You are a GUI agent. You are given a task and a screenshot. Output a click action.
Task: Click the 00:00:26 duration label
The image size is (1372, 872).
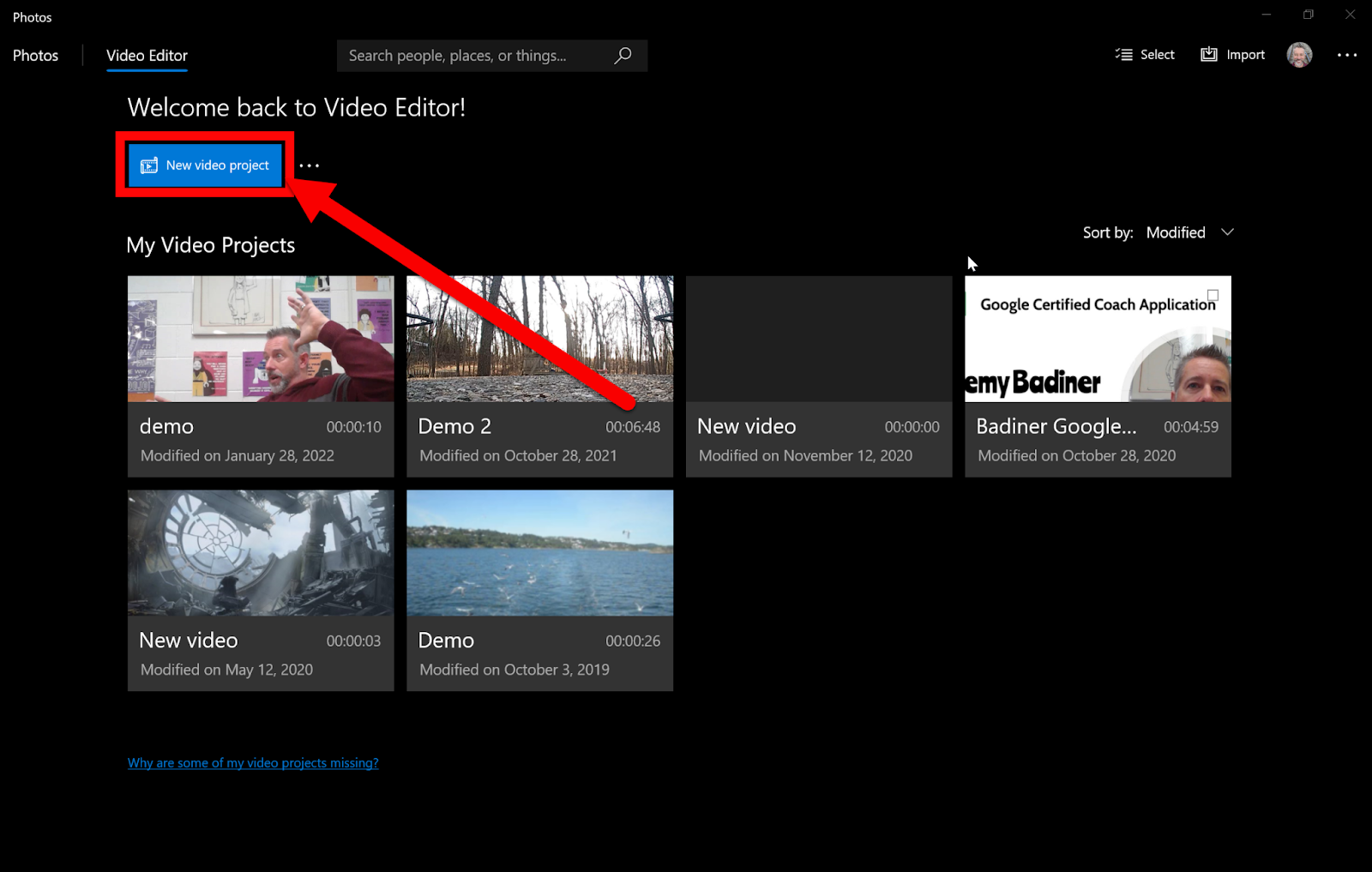(x=633, y=641)
